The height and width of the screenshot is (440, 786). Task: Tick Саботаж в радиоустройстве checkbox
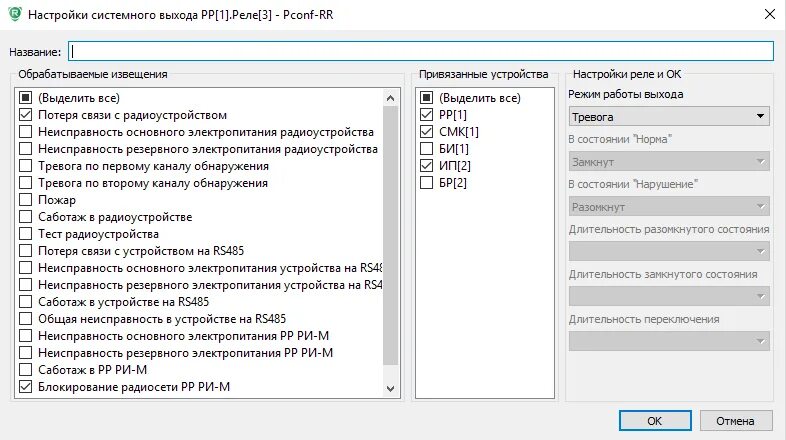[x=26, y=216]
